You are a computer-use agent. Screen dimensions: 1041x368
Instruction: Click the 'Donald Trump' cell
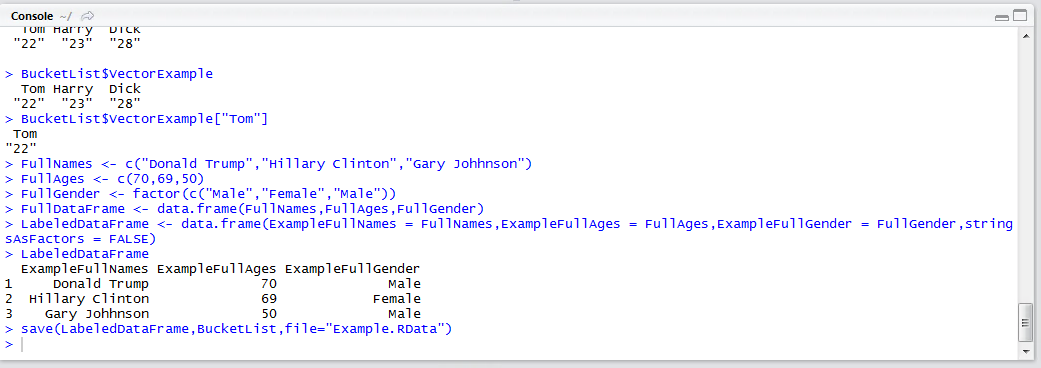click(101, 284)
